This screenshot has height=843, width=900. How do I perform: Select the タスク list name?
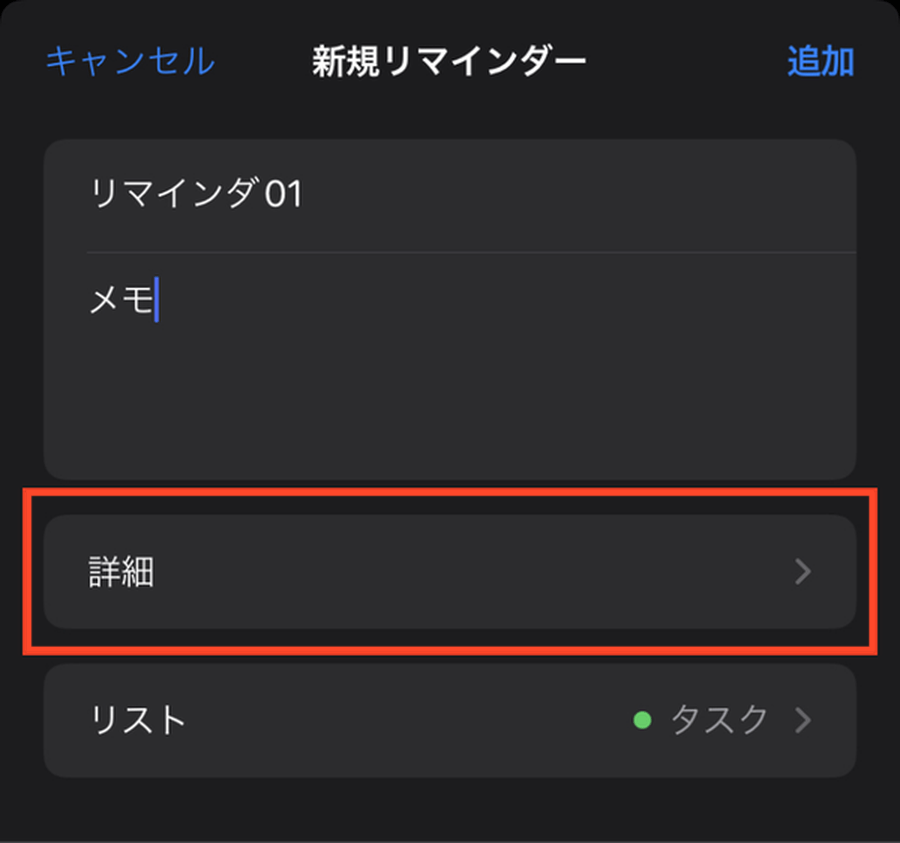point(720,720)
